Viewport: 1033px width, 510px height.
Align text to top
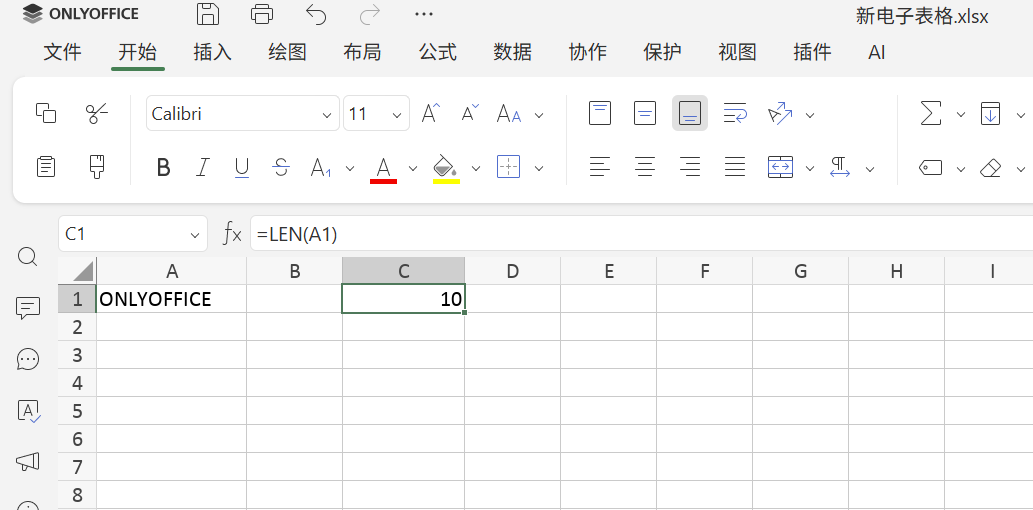[600, 113]
